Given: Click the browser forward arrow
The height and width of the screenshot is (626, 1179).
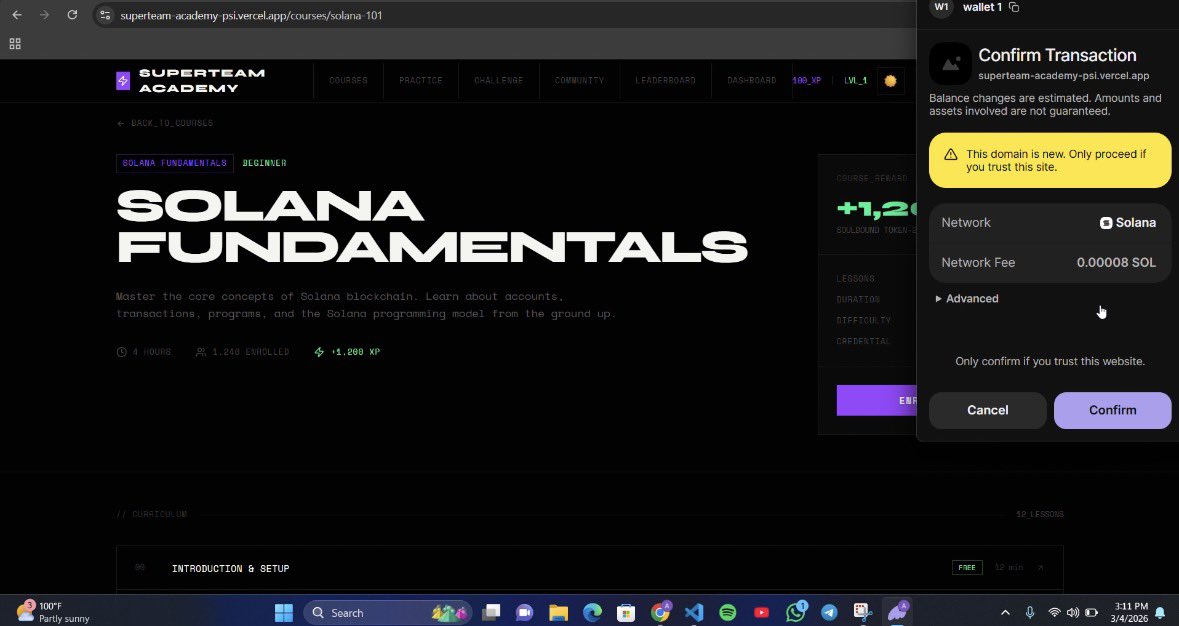Looking at the screenshot, I should click(x=44, y=15).
